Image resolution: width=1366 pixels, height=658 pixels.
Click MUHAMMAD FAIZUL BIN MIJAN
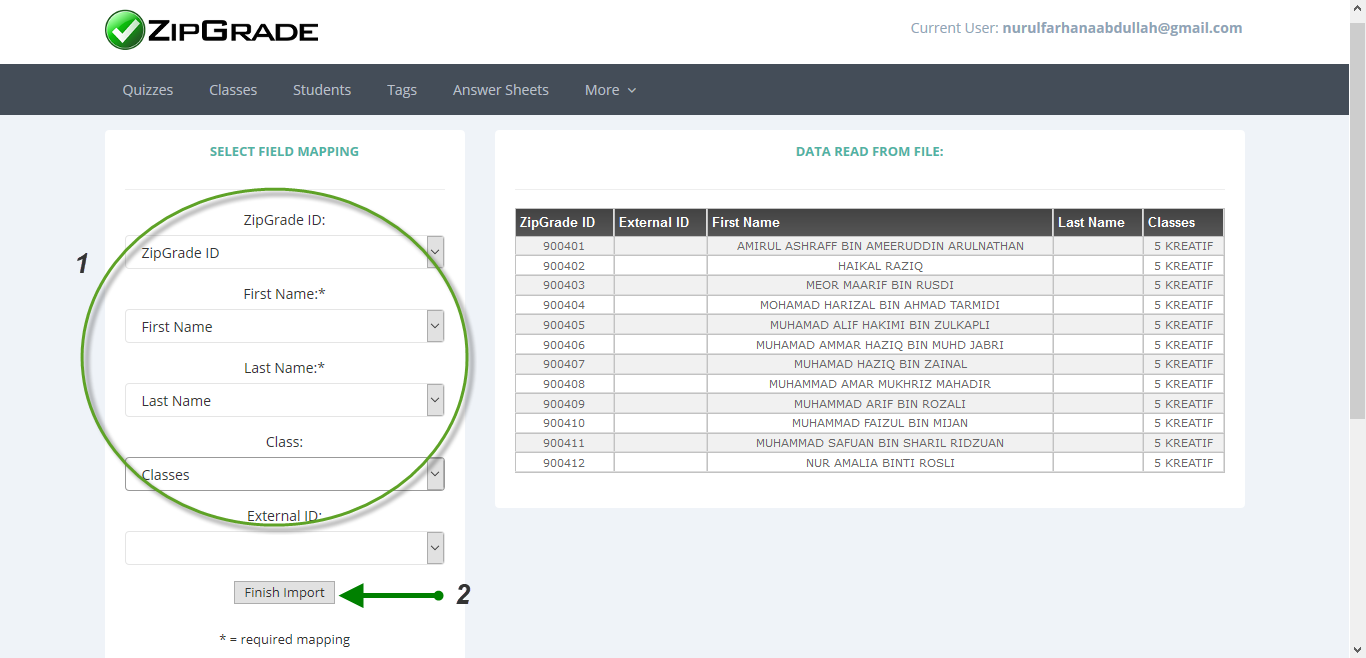(x=880, y=423)
